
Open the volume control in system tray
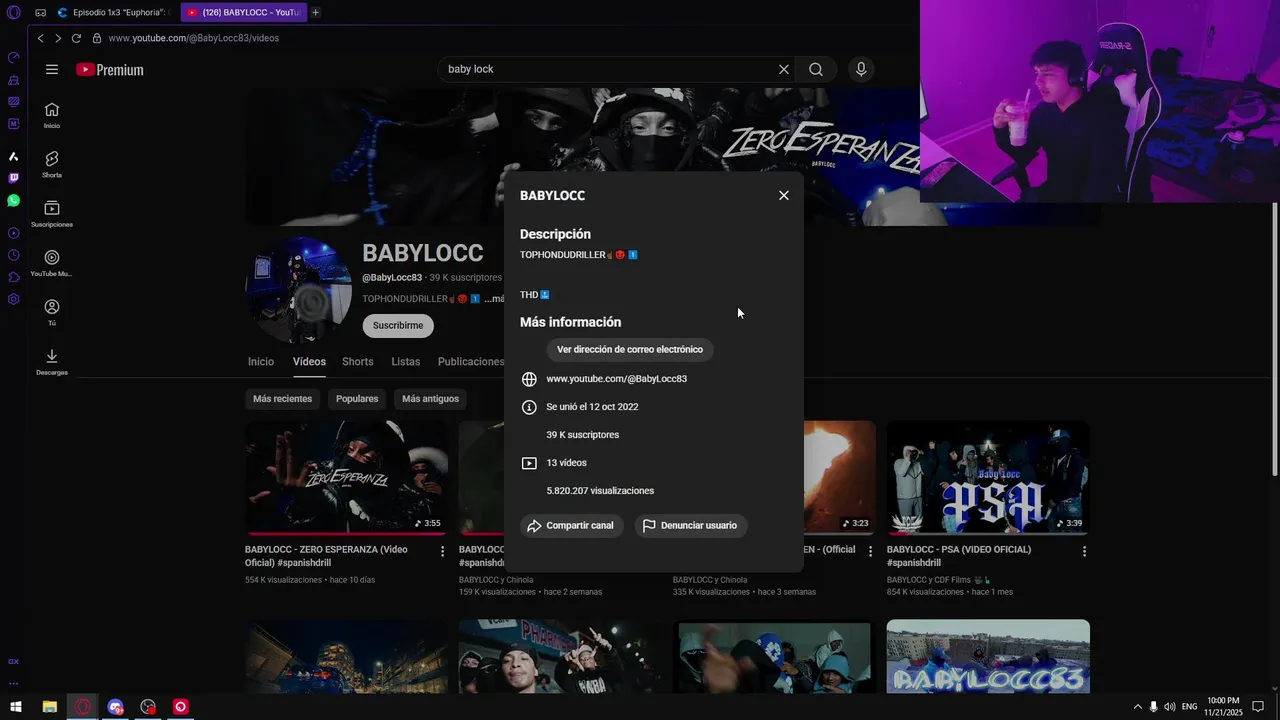point(1170,707)
